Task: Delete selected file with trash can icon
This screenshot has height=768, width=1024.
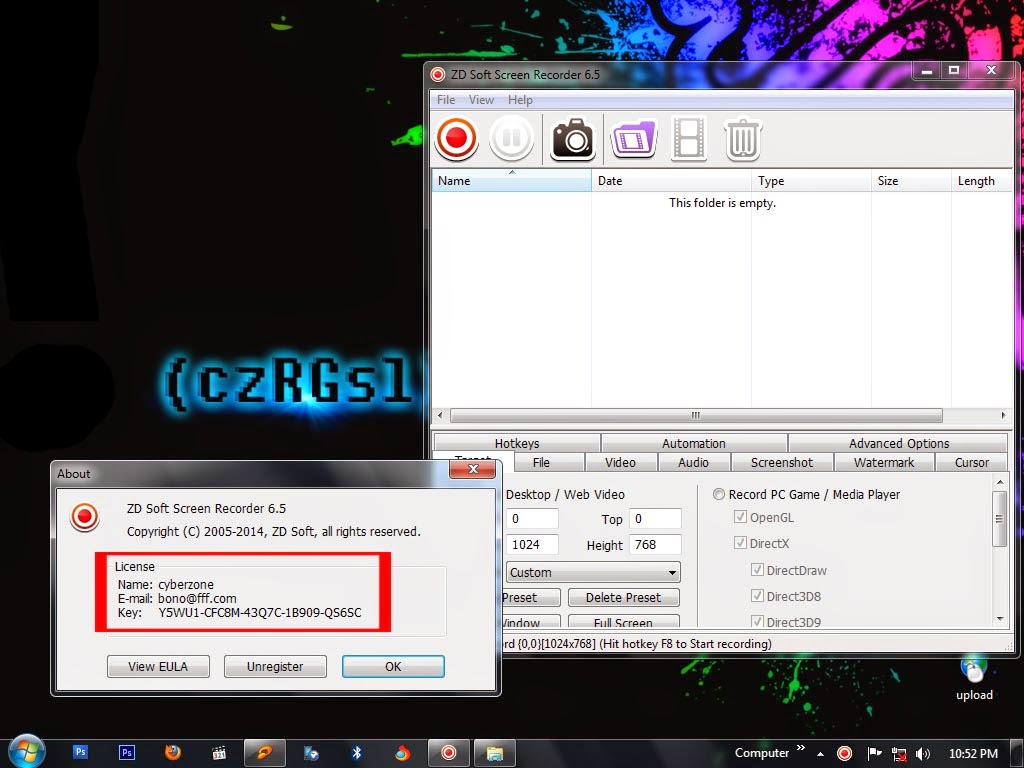Action: (x=743, y=138)
